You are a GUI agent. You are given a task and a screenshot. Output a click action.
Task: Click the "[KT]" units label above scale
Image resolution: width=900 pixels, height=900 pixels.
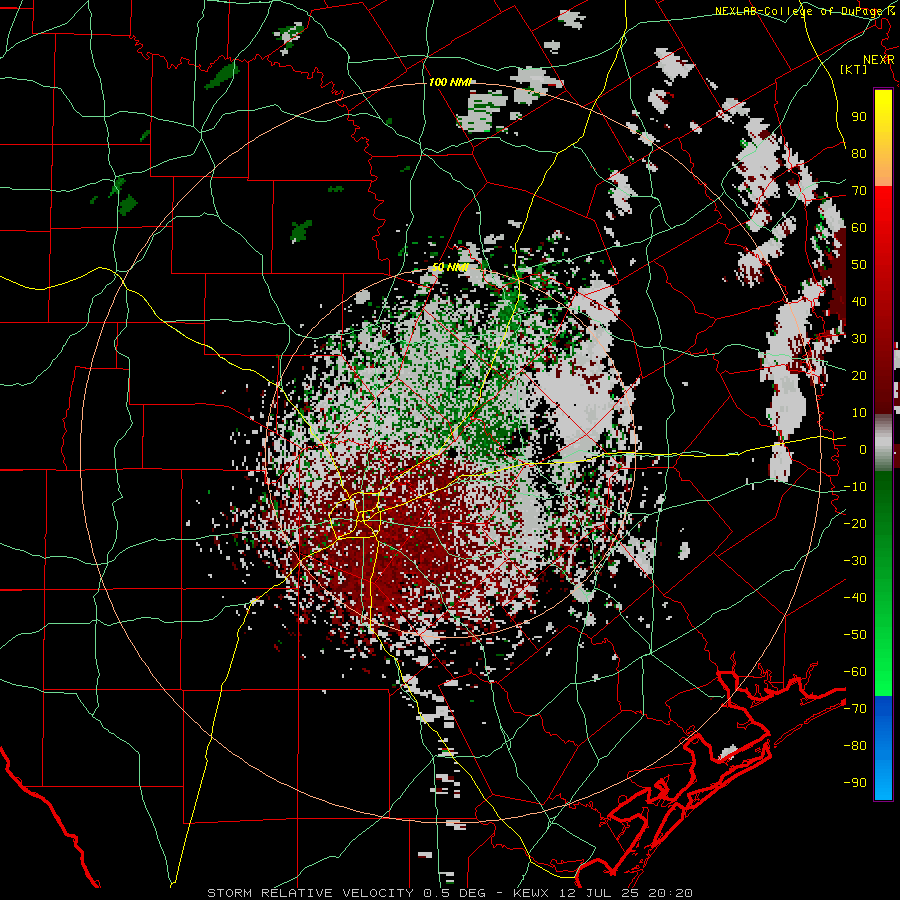click(854, 69)
